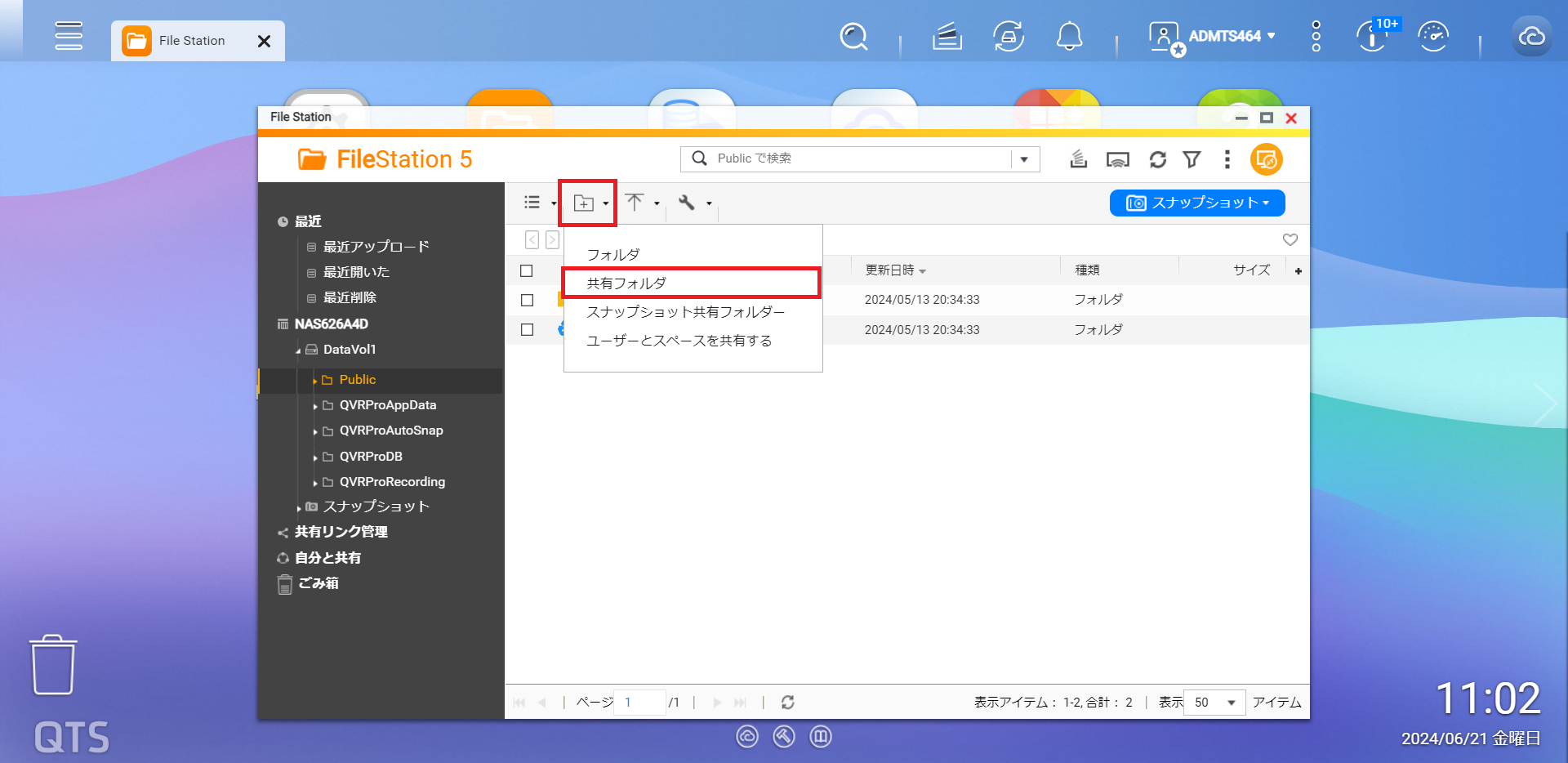Viewport: 1568px width, 763px height.
Task: Add to favorites with heart icon
Action: click(1290, 239)
